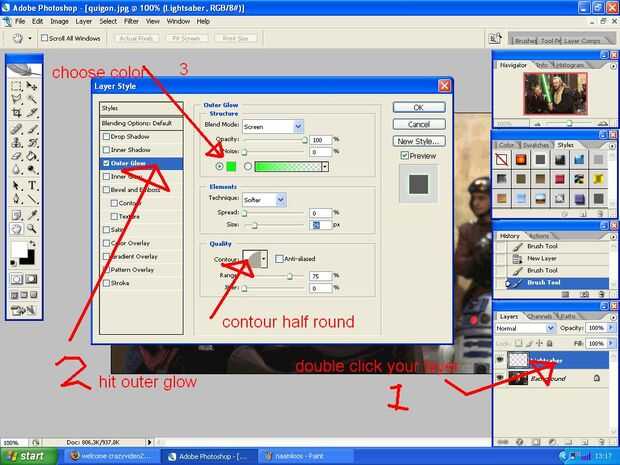This screenshot has width=620, height=465.
Task: Click OK in Layer Style dialog
Action: (x=419, y=107)
